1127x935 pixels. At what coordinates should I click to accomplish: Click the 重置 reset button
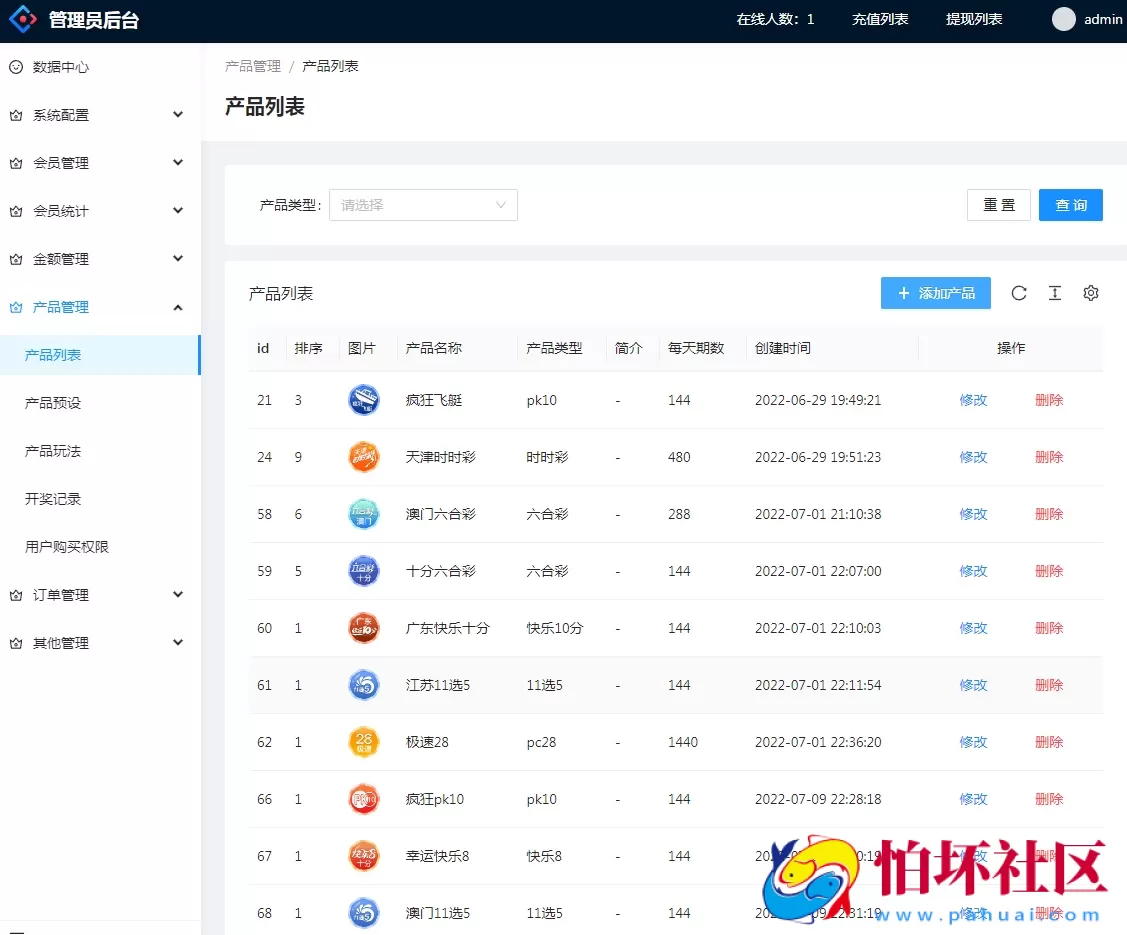click(998, 205)
